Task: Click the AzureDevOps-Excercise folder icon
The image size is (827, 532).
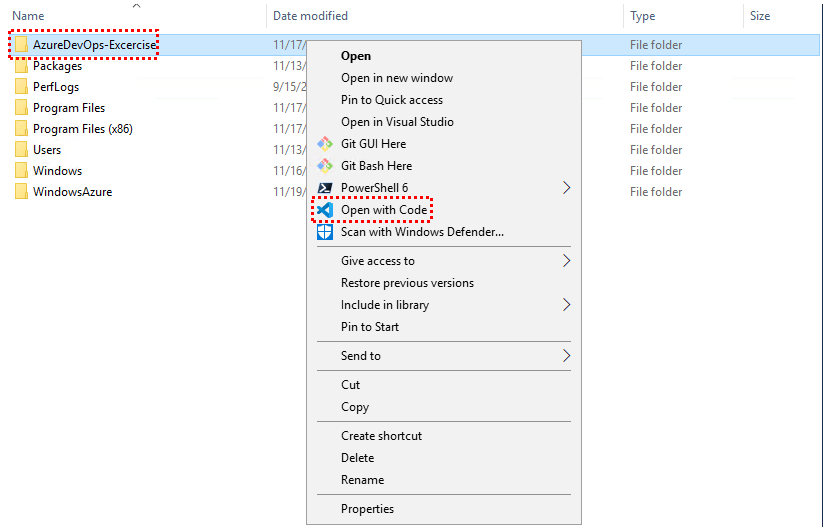Action: tap(22, 45)
